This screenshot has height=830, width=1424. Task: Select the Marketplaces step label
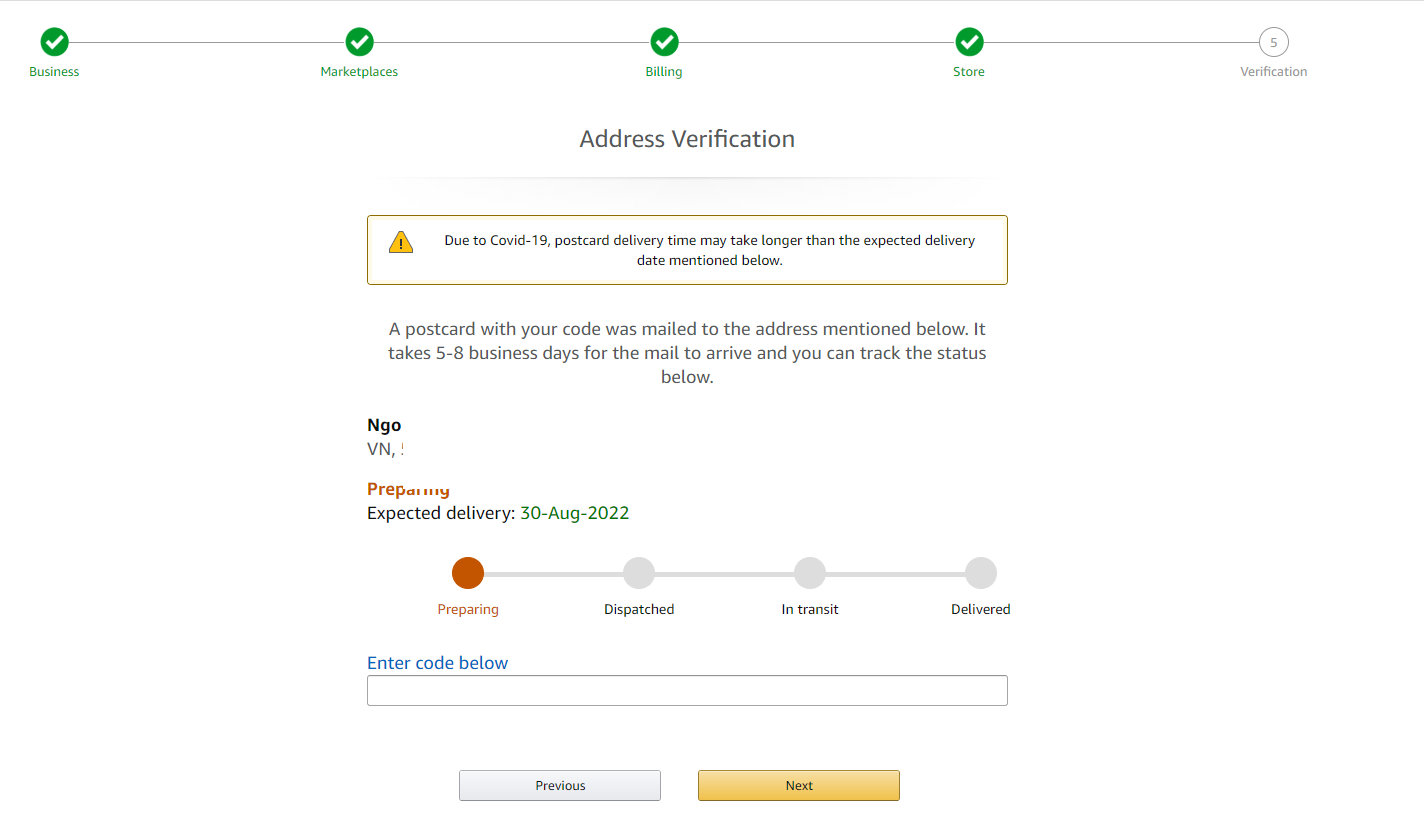tap(359, 72)
